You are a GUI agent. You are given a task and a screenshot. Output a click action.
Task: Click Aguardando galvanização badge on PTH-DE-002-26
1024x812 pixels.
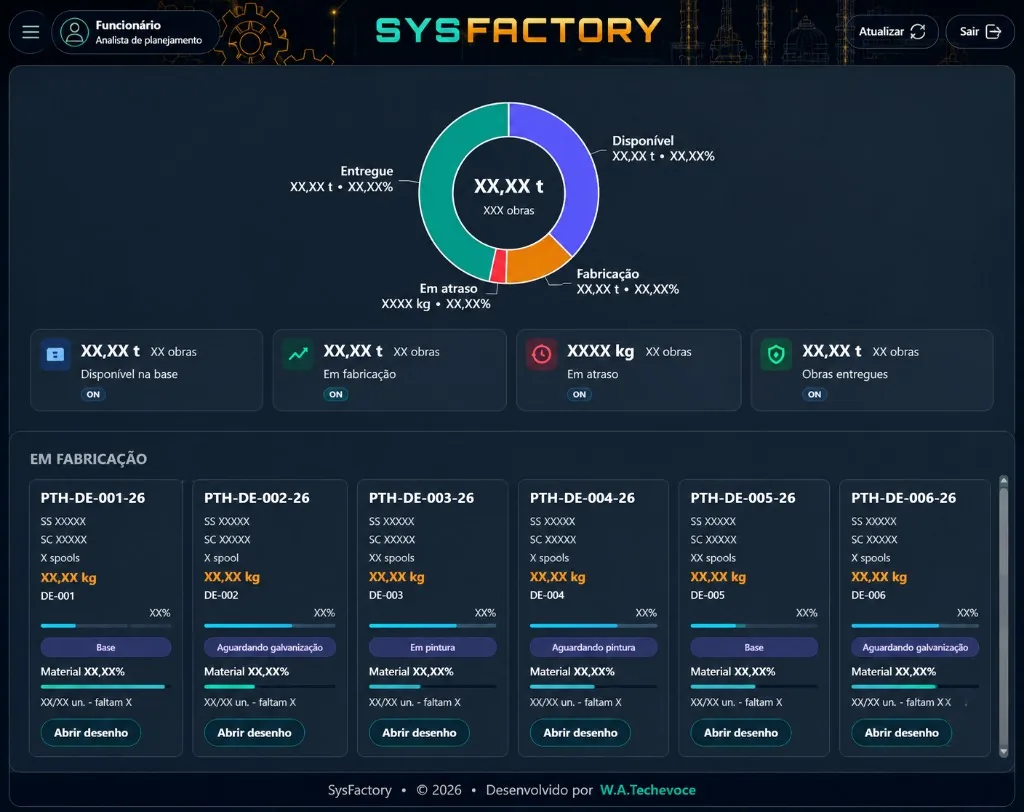point(270,647)
